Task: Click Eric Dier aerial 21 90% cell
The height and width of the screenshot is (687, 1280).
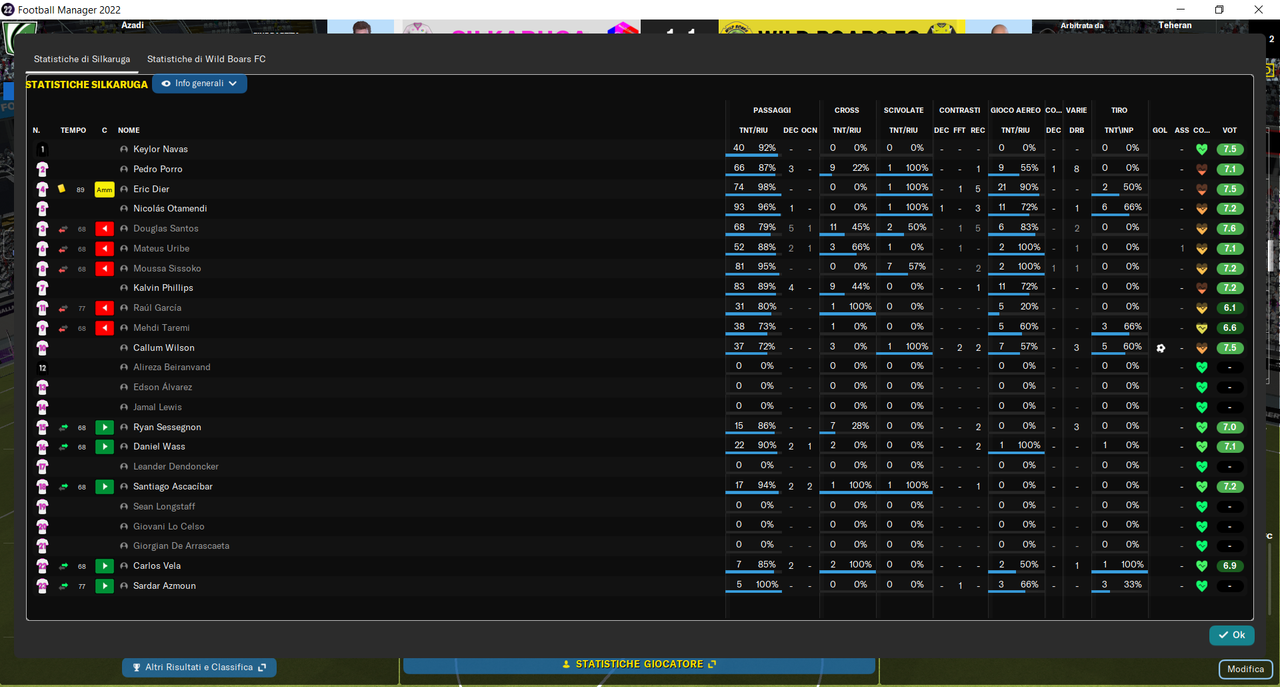Action: pos(1015,188)
